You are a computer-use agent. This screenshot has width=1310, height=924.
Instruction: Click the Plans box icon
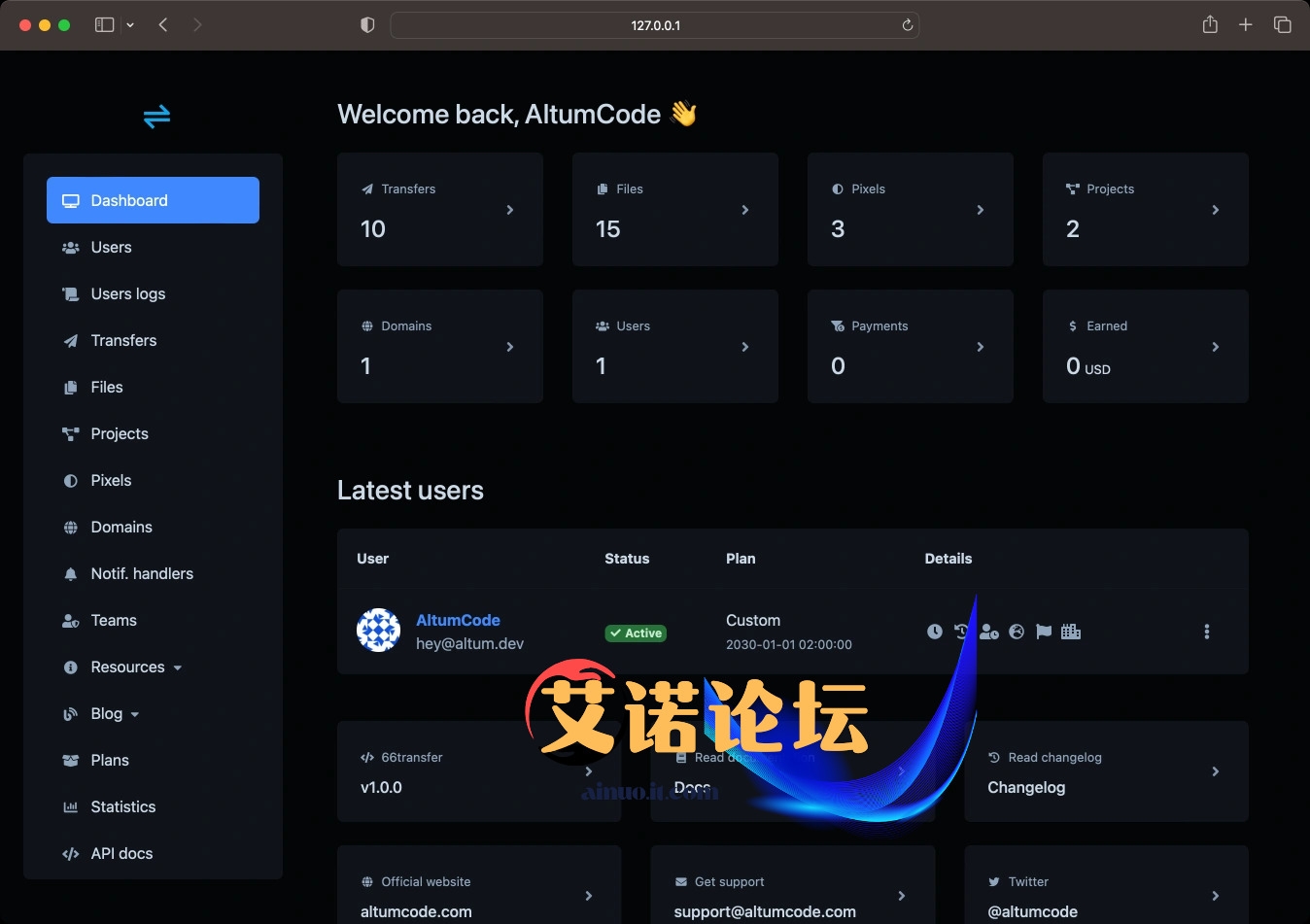pyautogui.click(x=70, y=761)
